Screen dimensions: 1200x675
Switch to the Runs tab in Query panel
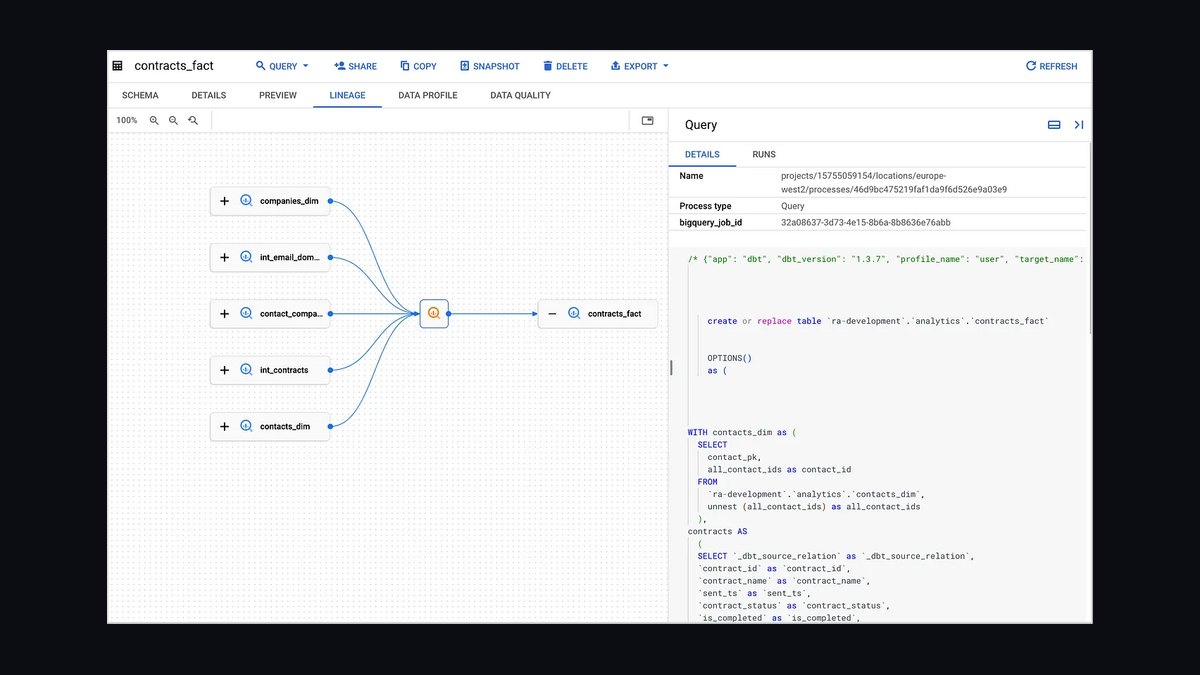764,155
